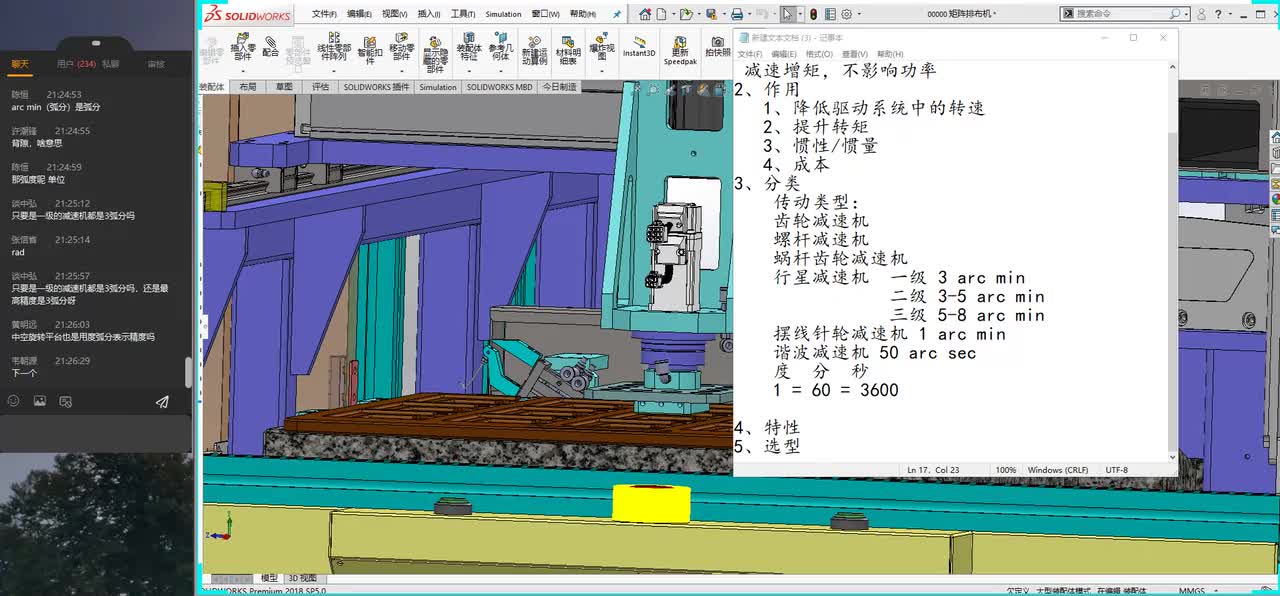The width and height of the screenshot is (1280, 596).
Task: Click the Save icon in SolidWorks toolbar
Action: click(x=712, y=14)
